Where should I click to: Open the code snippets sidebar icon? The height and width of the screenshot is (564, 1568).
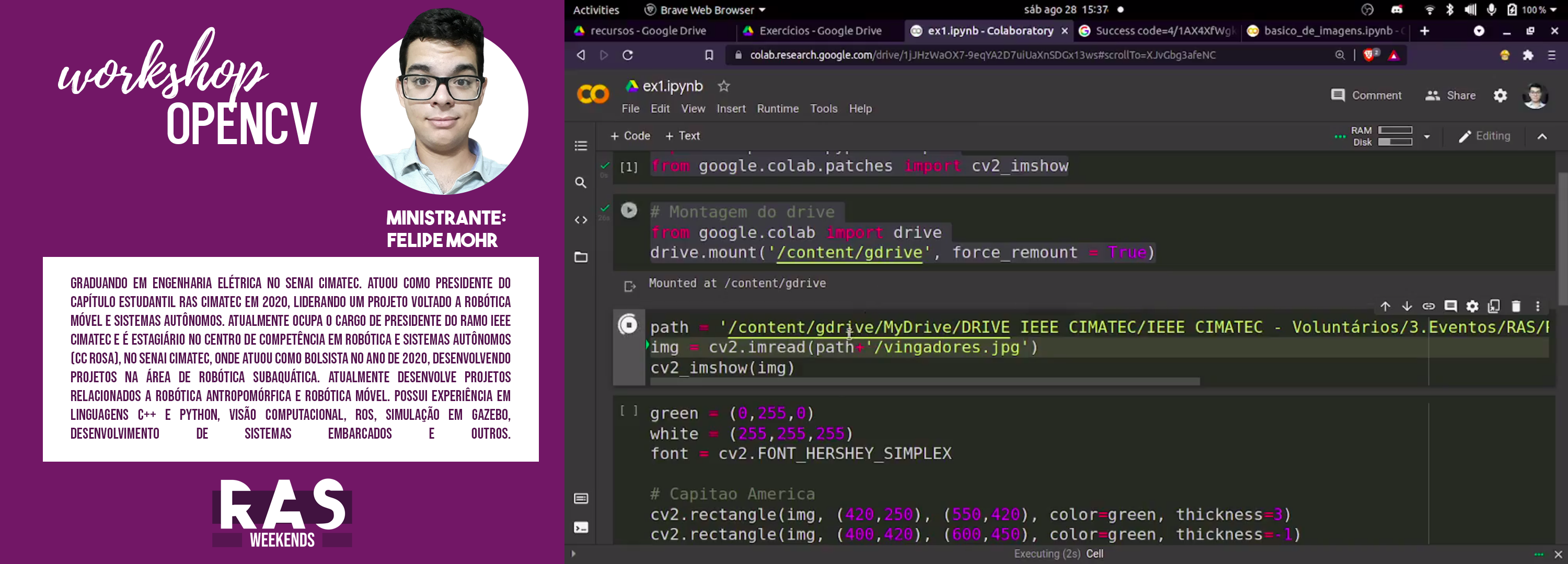tap(581, 220)
